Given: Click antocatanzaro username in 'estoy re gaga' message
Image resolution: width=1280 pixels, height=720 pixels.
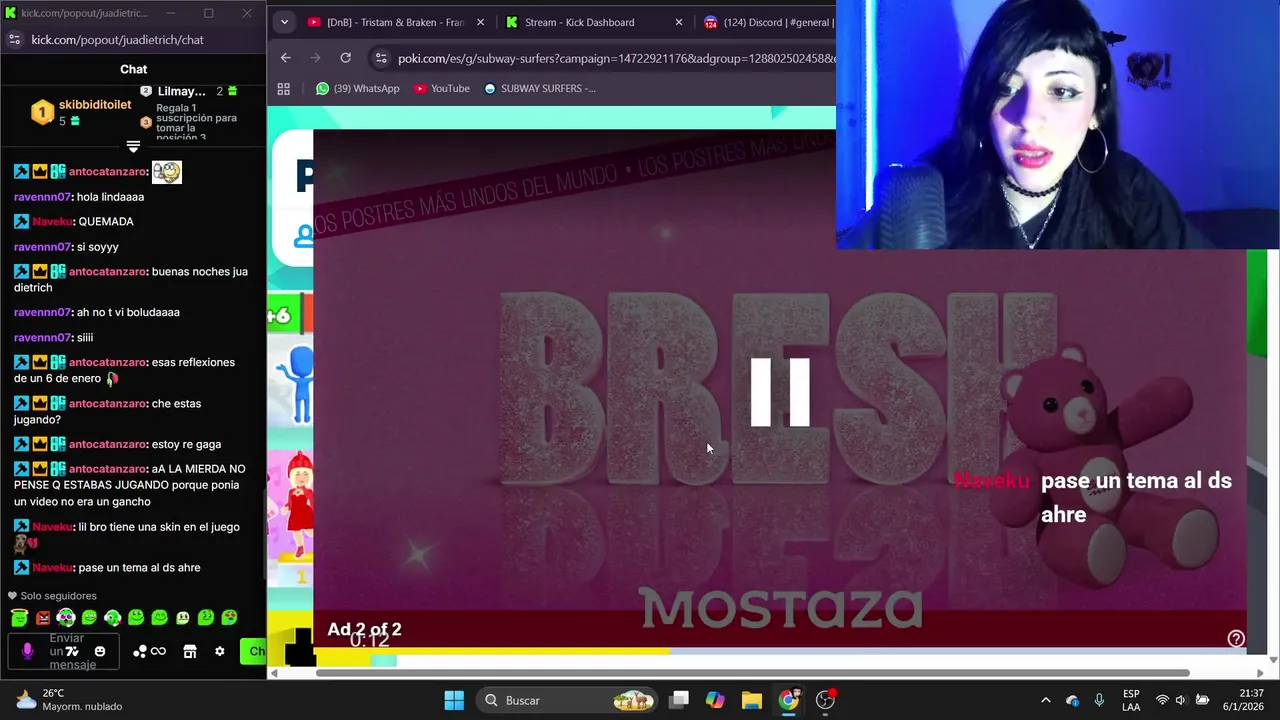Looking at the screenshot, I should click(x=108, y=444).
